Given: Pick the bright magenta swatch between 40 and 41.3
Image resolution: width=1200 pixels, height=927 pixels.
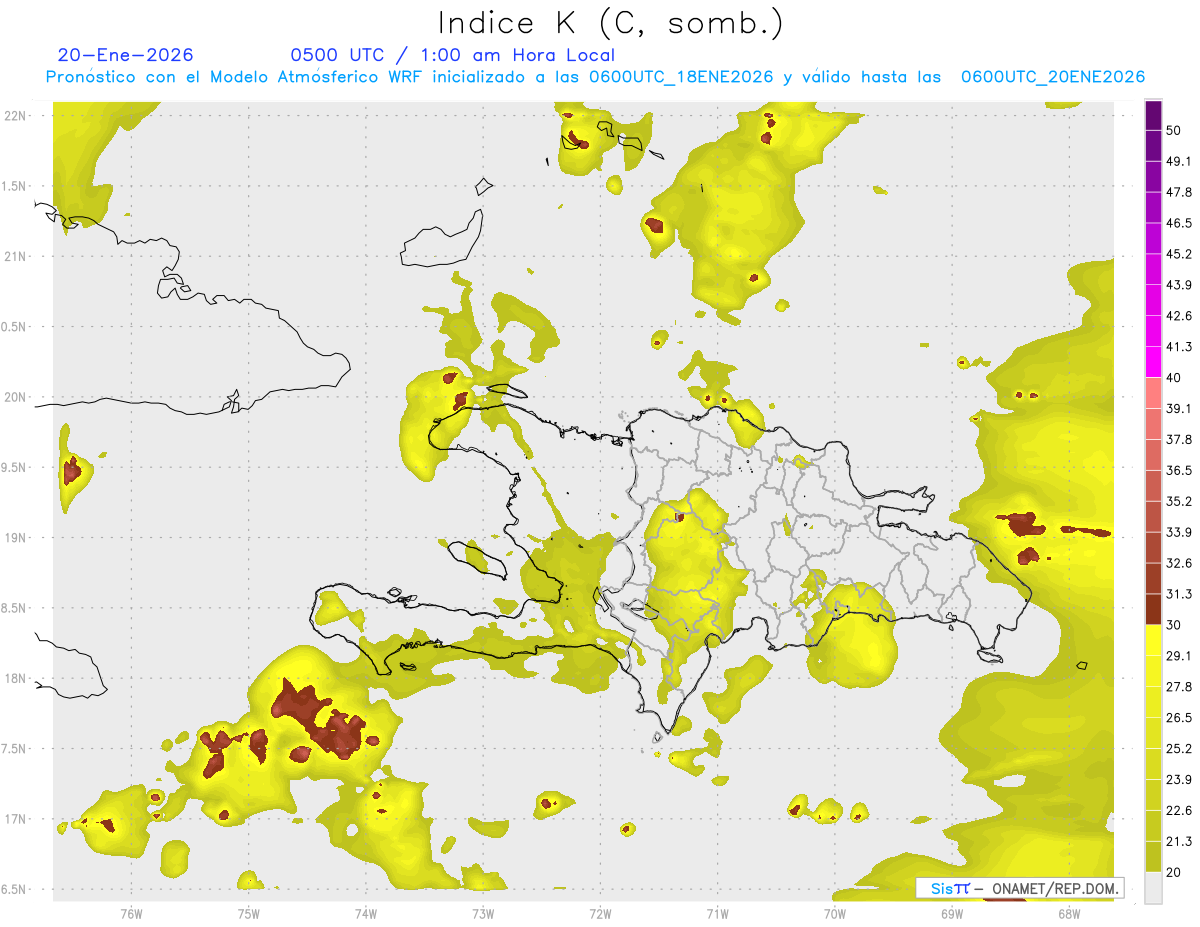Looking at the screenshot, I should click(x=1153, y=362).
